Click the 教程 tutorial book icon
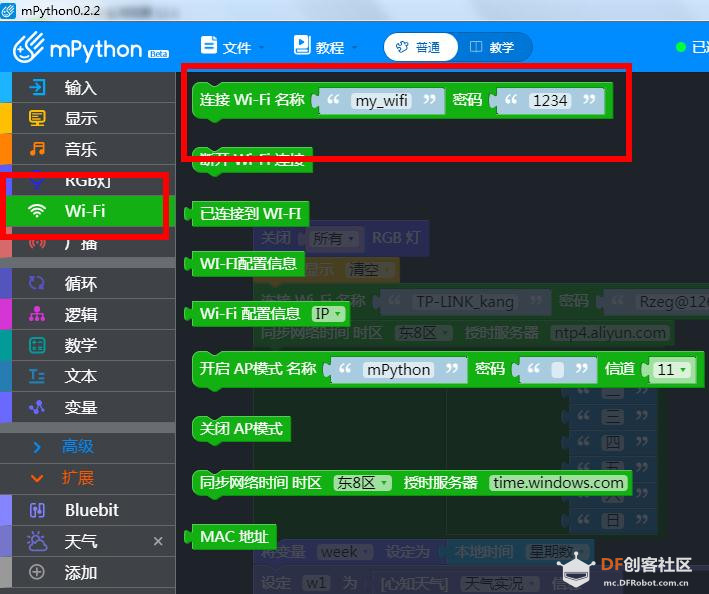The height and width of the screenshot is (594, 709). (302, 45)
